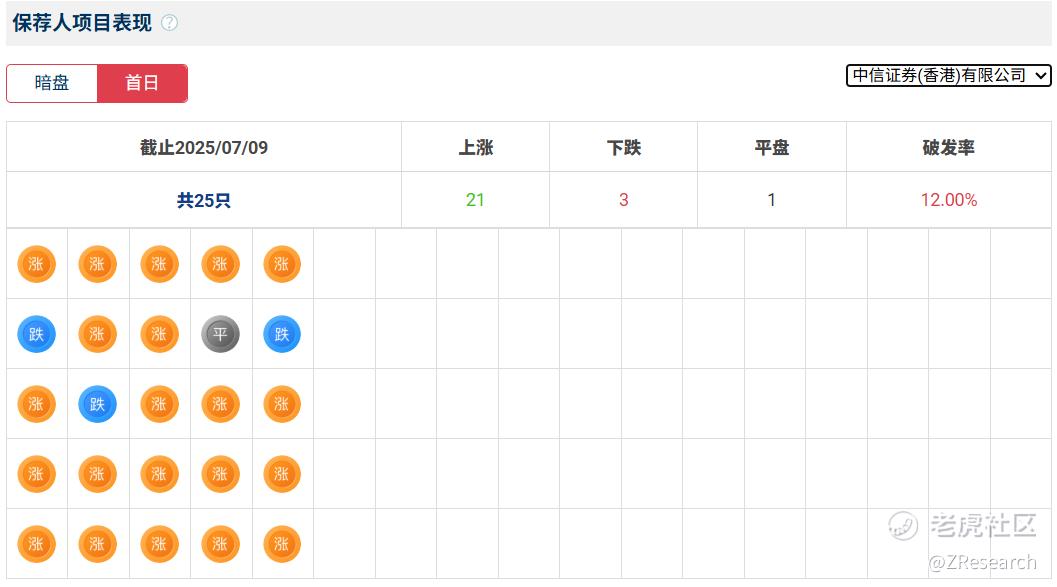This screenshot has height=587, width=1057.
Task: Click the last blue 跌 badge in row two
Action: click(x=282, y=334)
